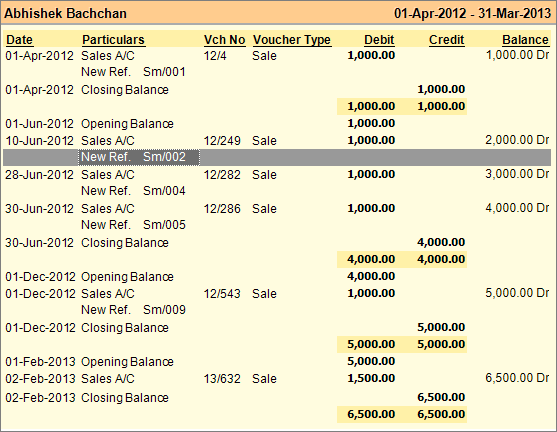Screen dimensions: 557x432
Task: Click the ledger name Abhishek Bachchan
Action: [x=65, y=14]
